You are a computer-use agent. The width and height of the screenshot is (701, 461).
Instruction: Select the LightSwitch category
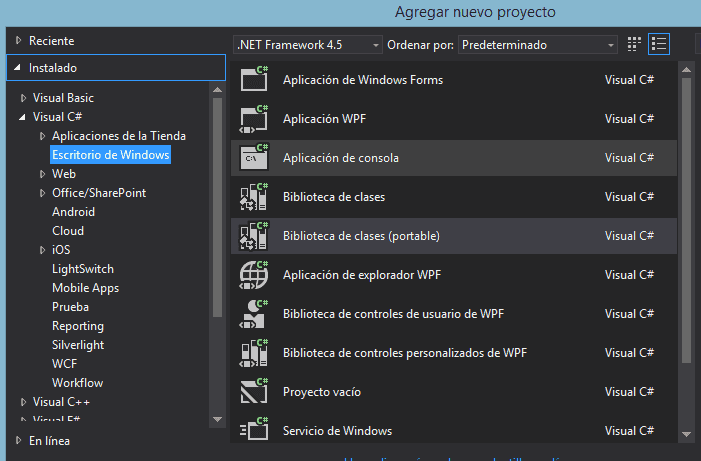click(x=83, y=269)
